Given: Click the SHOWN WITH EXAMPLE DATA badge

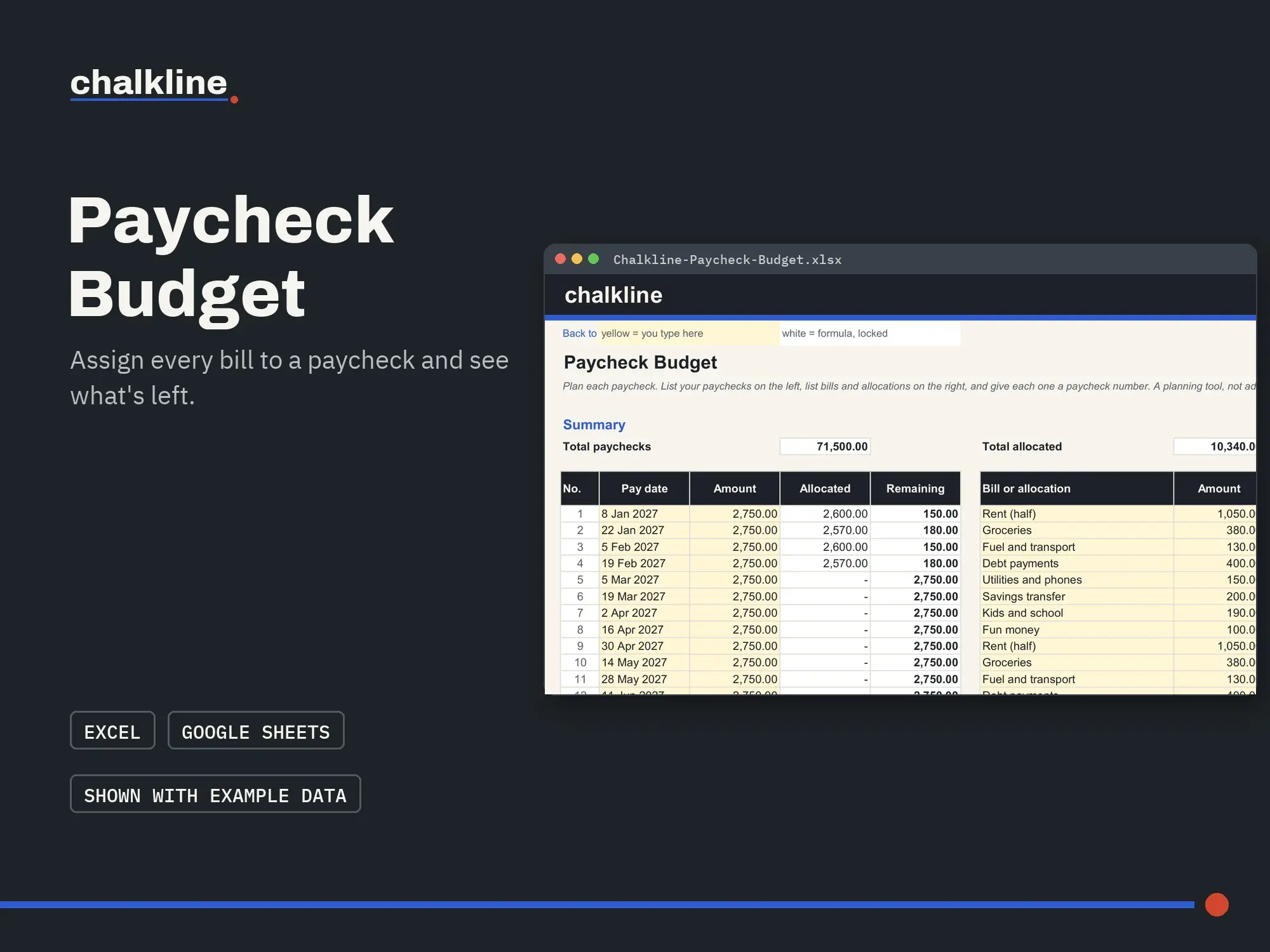Looking at the screenshot, I should pyautogui.click(x=215, y=794).
